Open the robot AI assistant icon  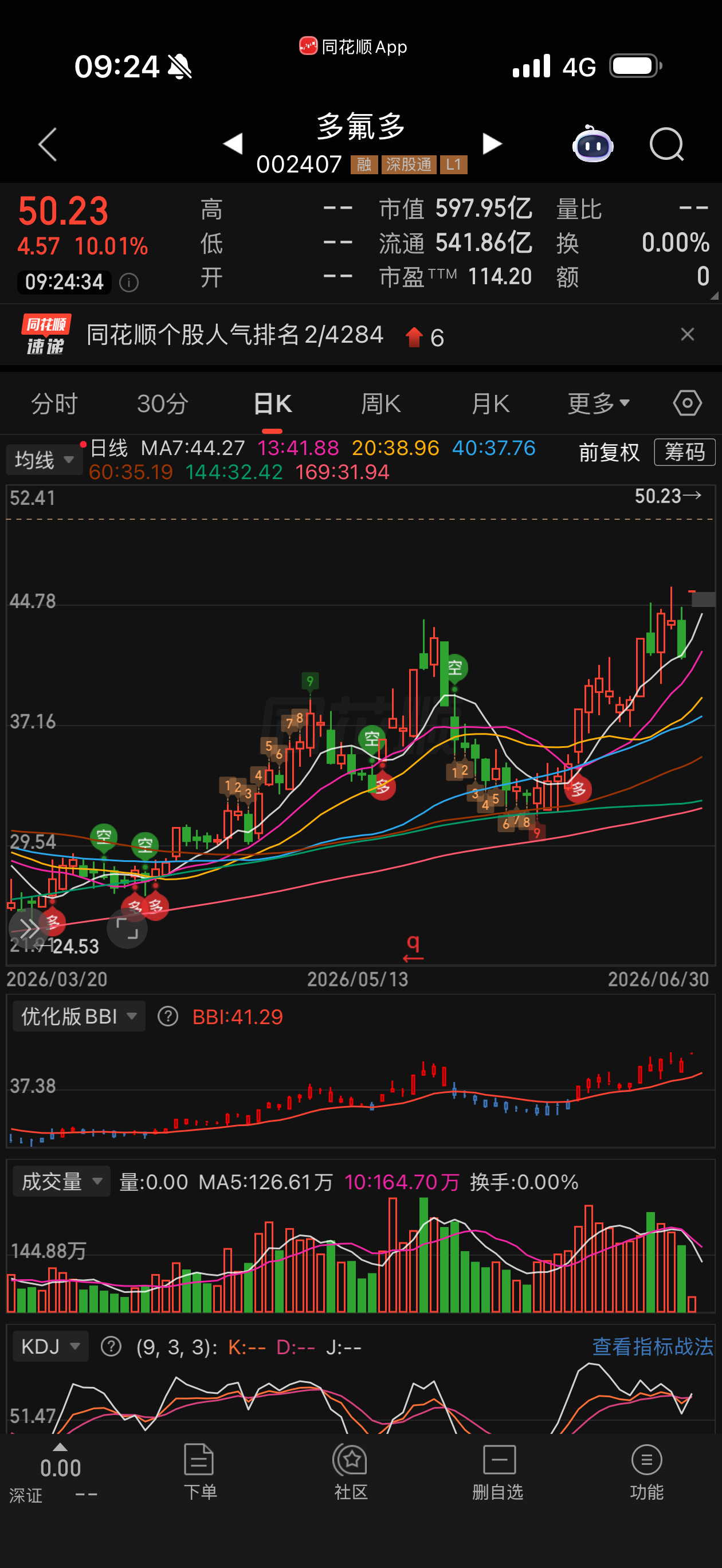coord(592,144)
